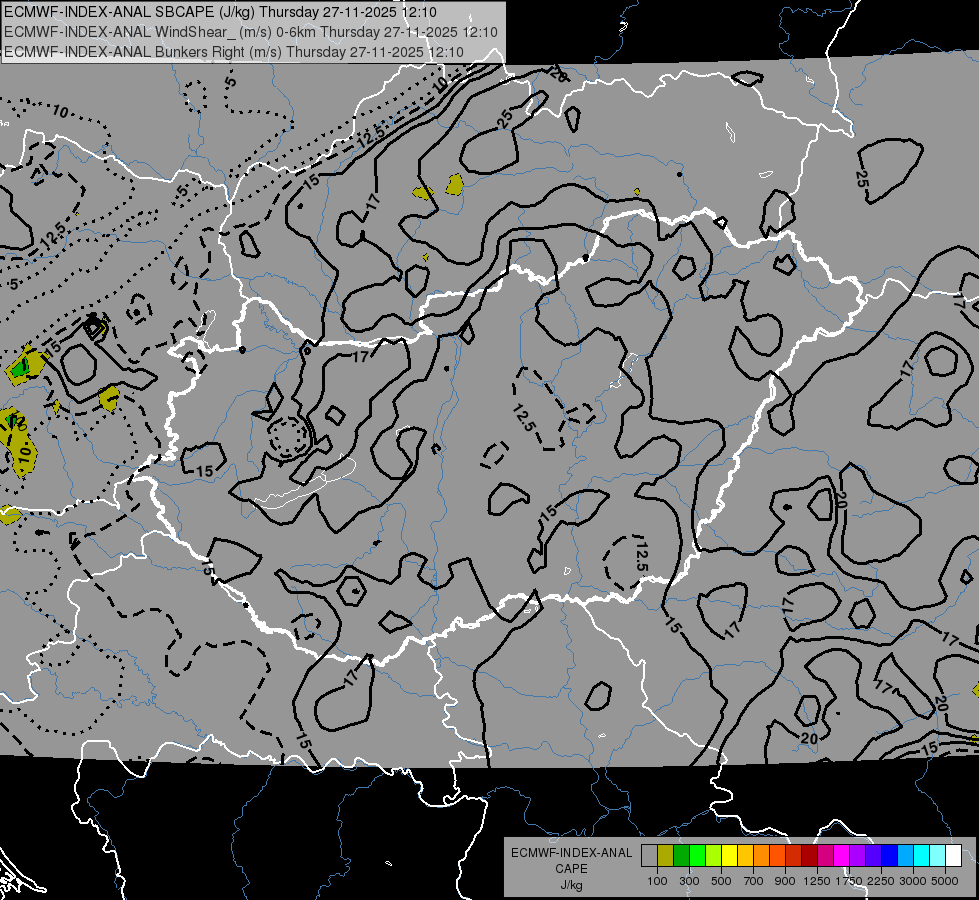The height and width of the screenshot is (900, 979).
Task: Click the 1250 legend scale label
Action: point(817,881)
